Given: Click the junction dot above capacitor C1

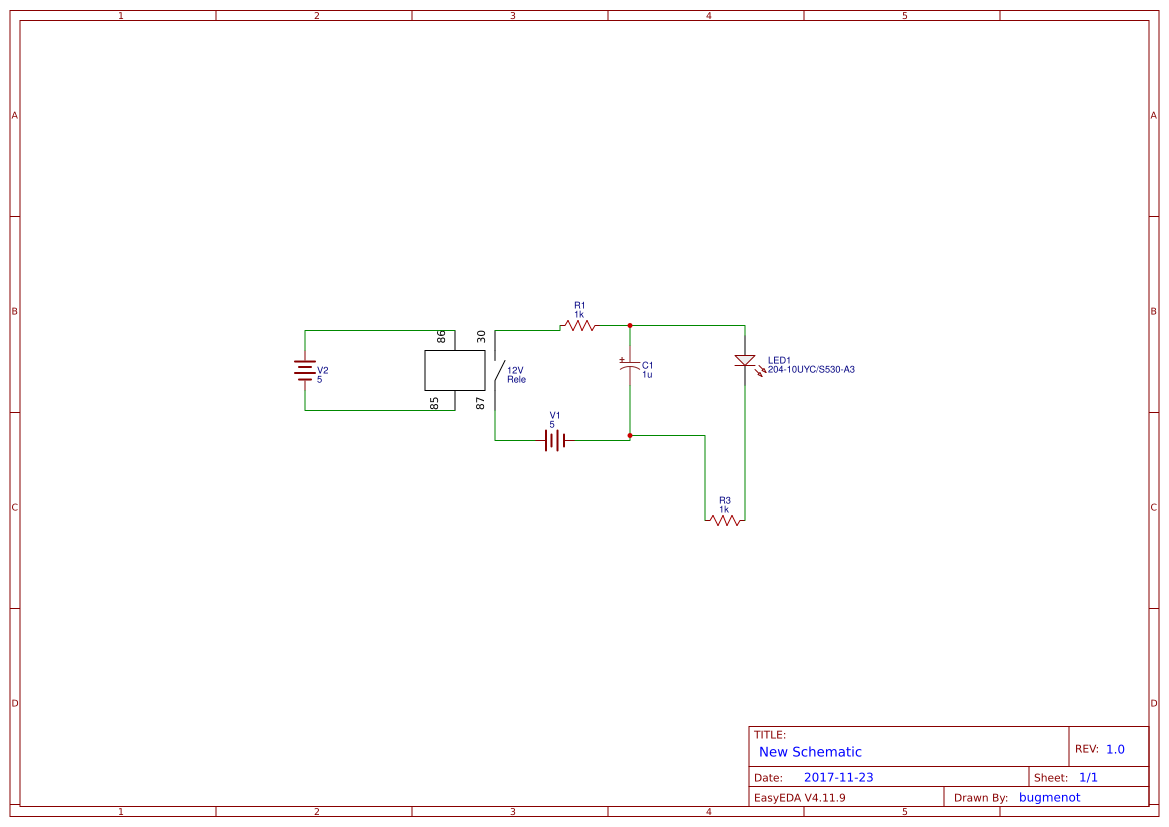Looking at the screenshot, I should 630,325.
